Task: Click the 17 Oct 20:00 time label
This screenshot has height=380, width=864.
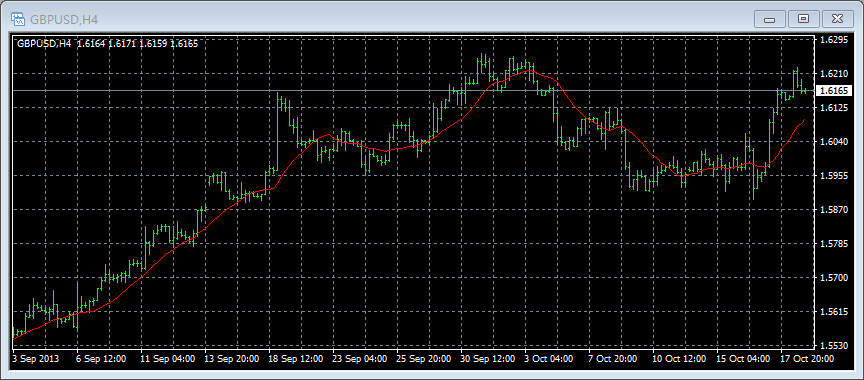Action: (807, 359)
